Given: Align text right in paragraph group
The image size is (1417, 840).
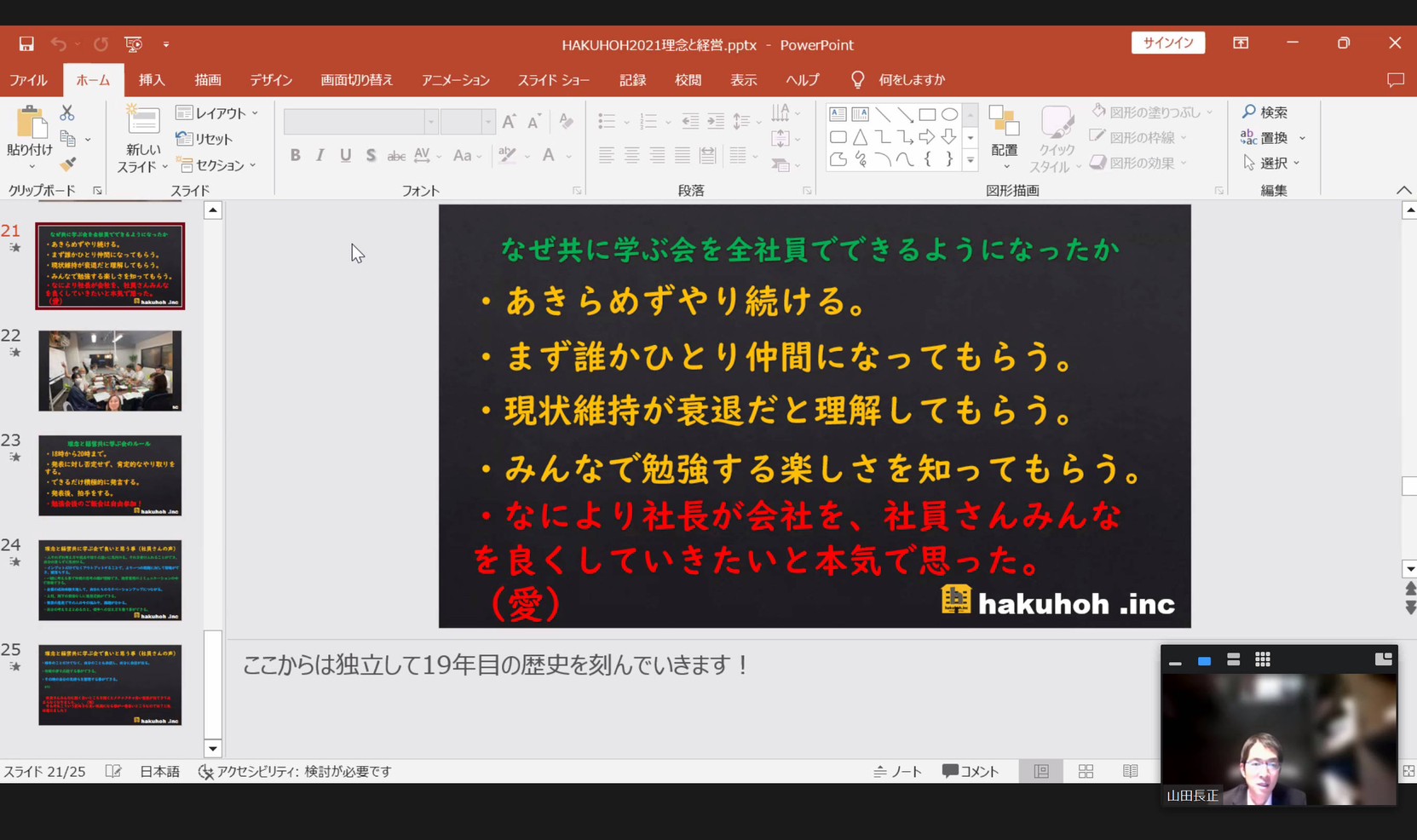Looking at the screenshot, I should [657, 155].
